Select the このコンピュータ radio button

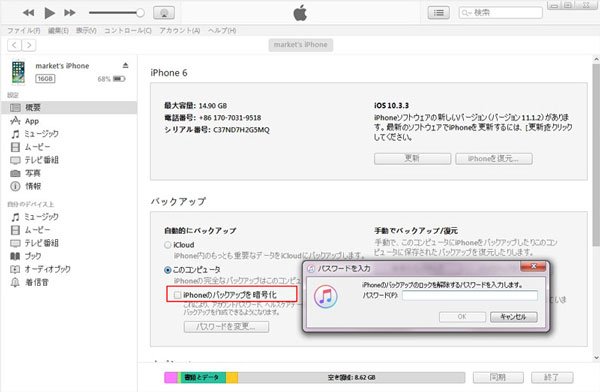tap(168, 270)
